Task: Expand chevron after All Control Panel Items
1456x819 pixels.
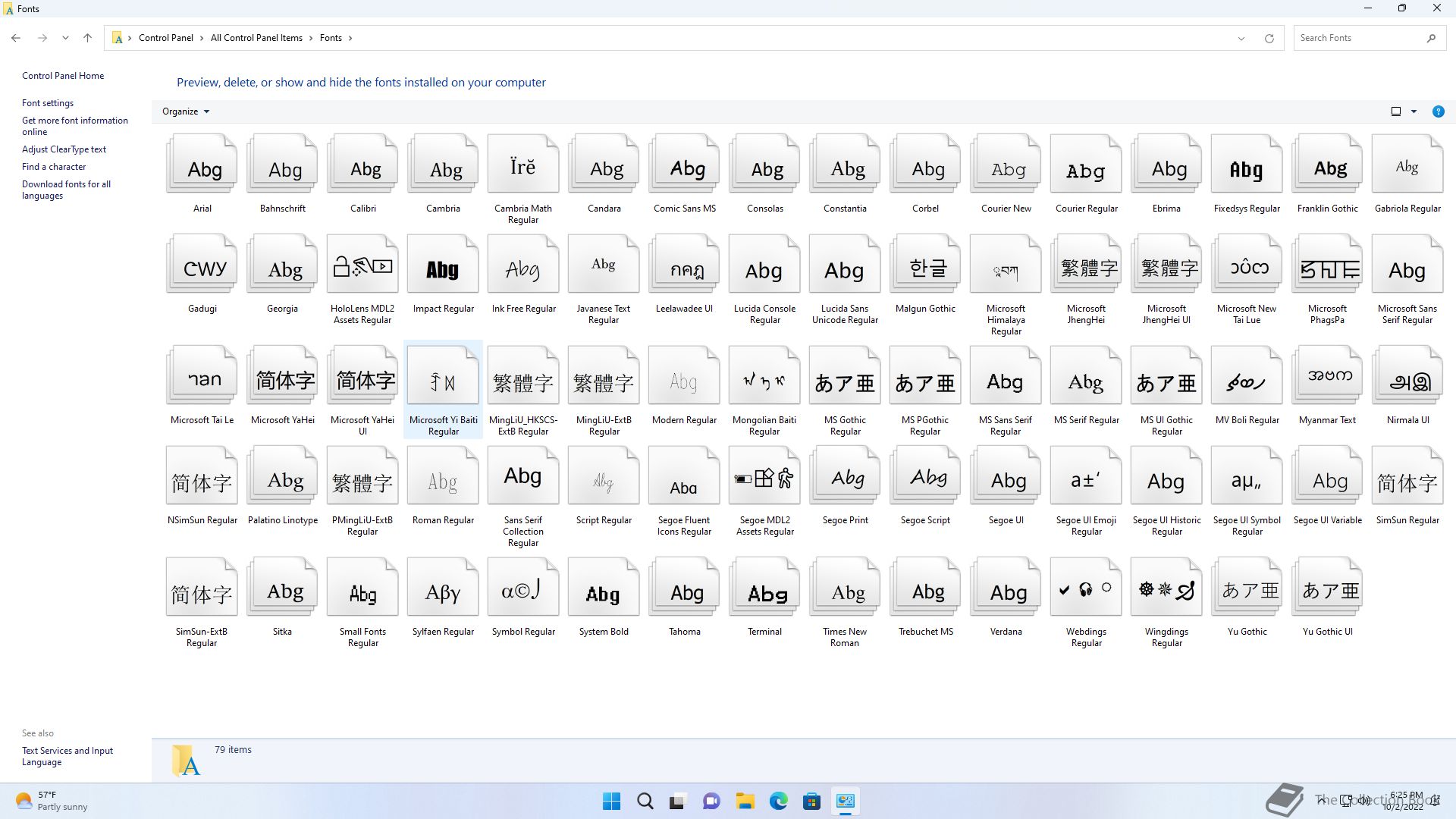Action: click(x=311, y=38)
